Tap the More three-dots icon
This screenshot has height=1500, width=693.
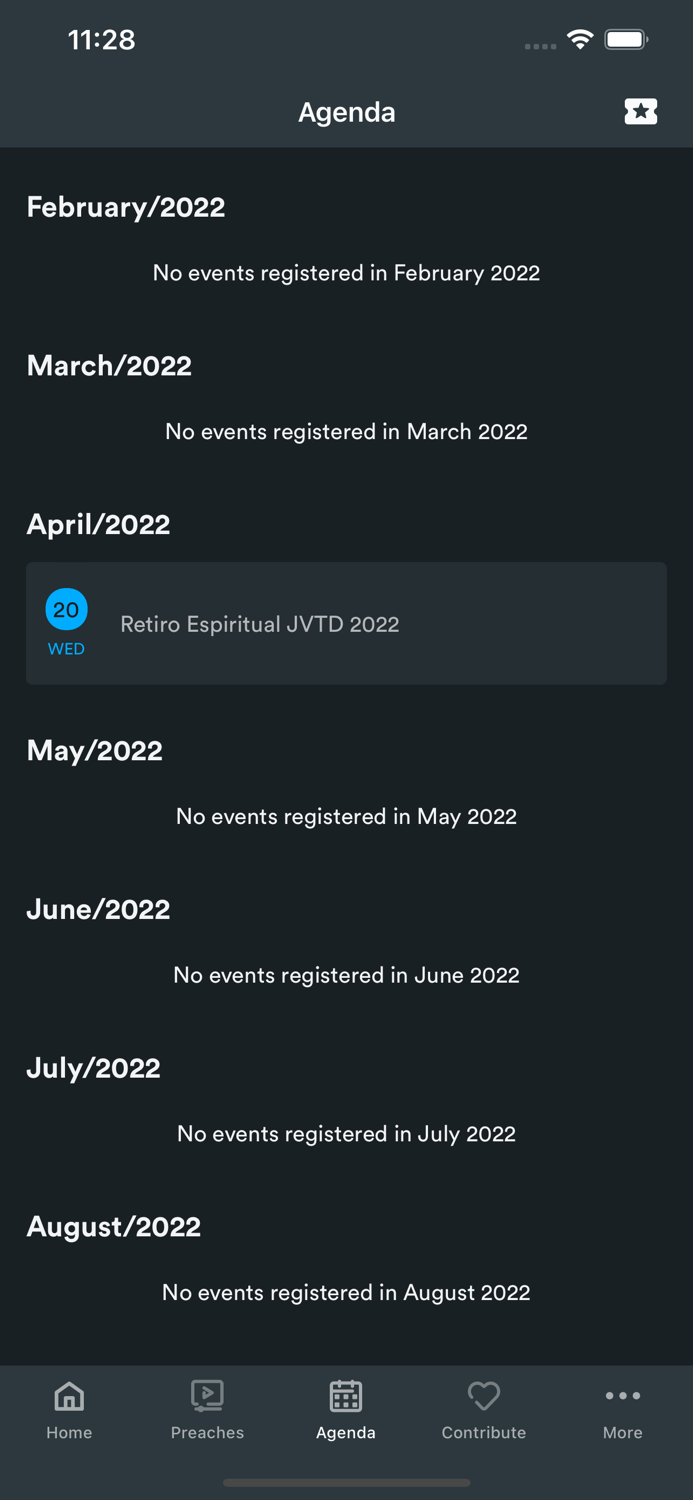[622, 1395]
